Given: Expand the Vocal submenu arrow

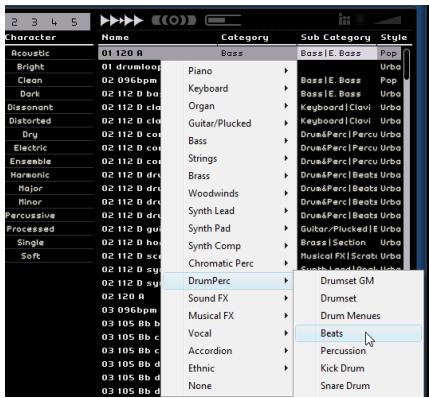Looking at the screenshot, I should [286, 333].
